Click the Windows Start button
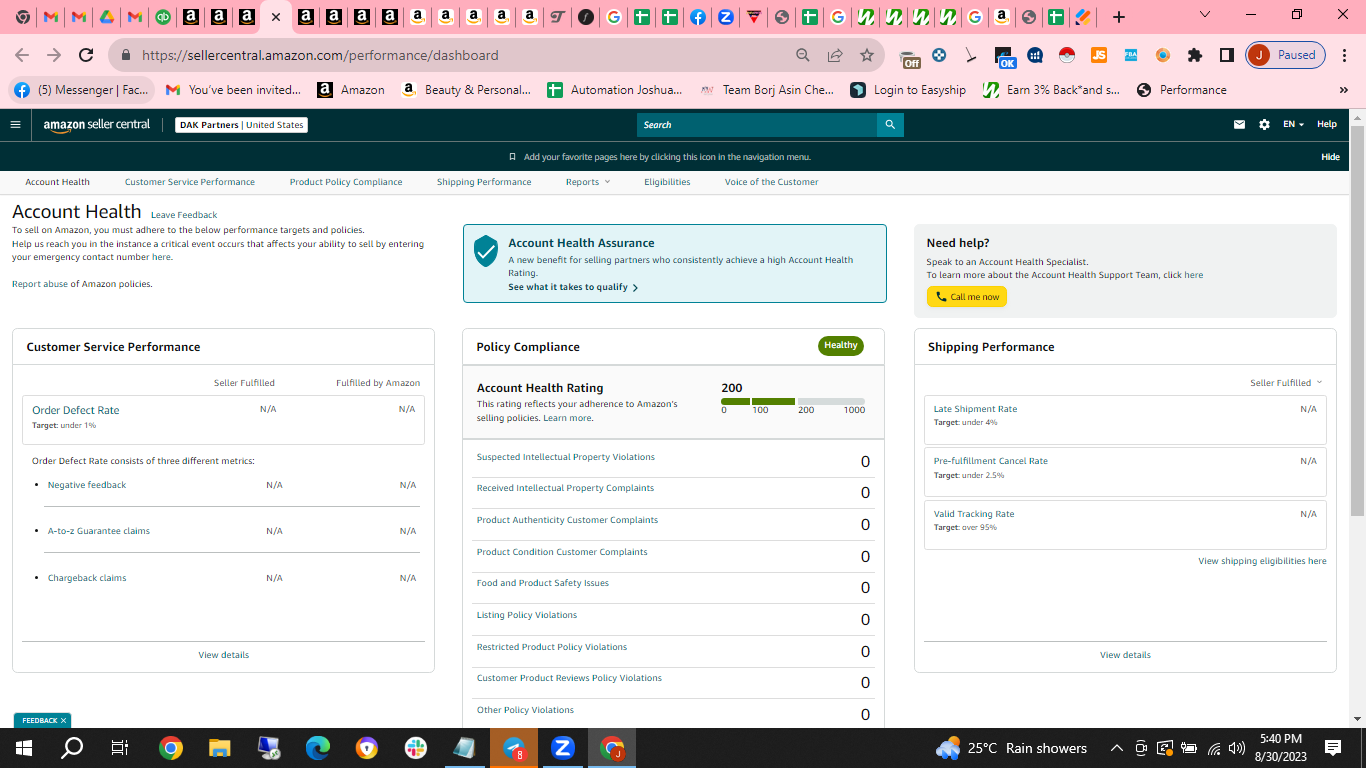 point(23,748)
